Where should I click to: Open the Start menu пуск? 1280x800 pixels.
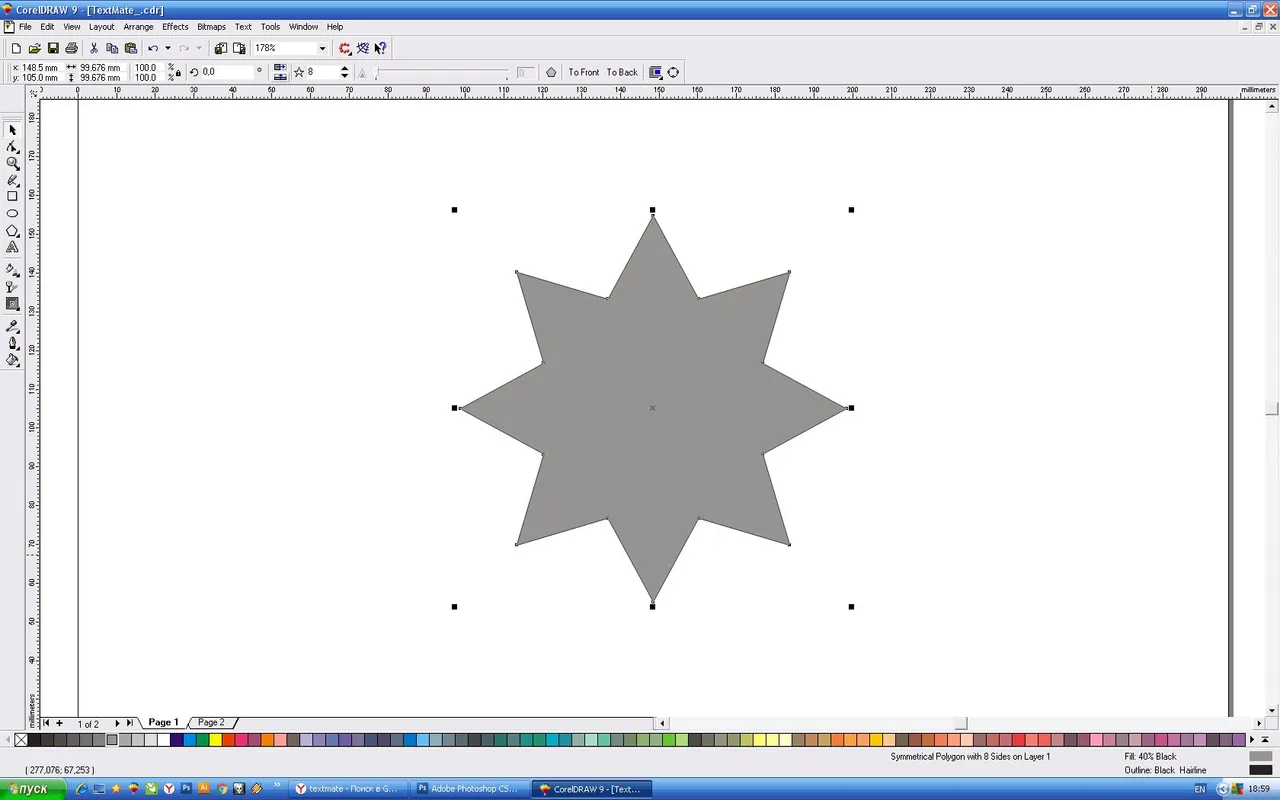coord(33,789)
